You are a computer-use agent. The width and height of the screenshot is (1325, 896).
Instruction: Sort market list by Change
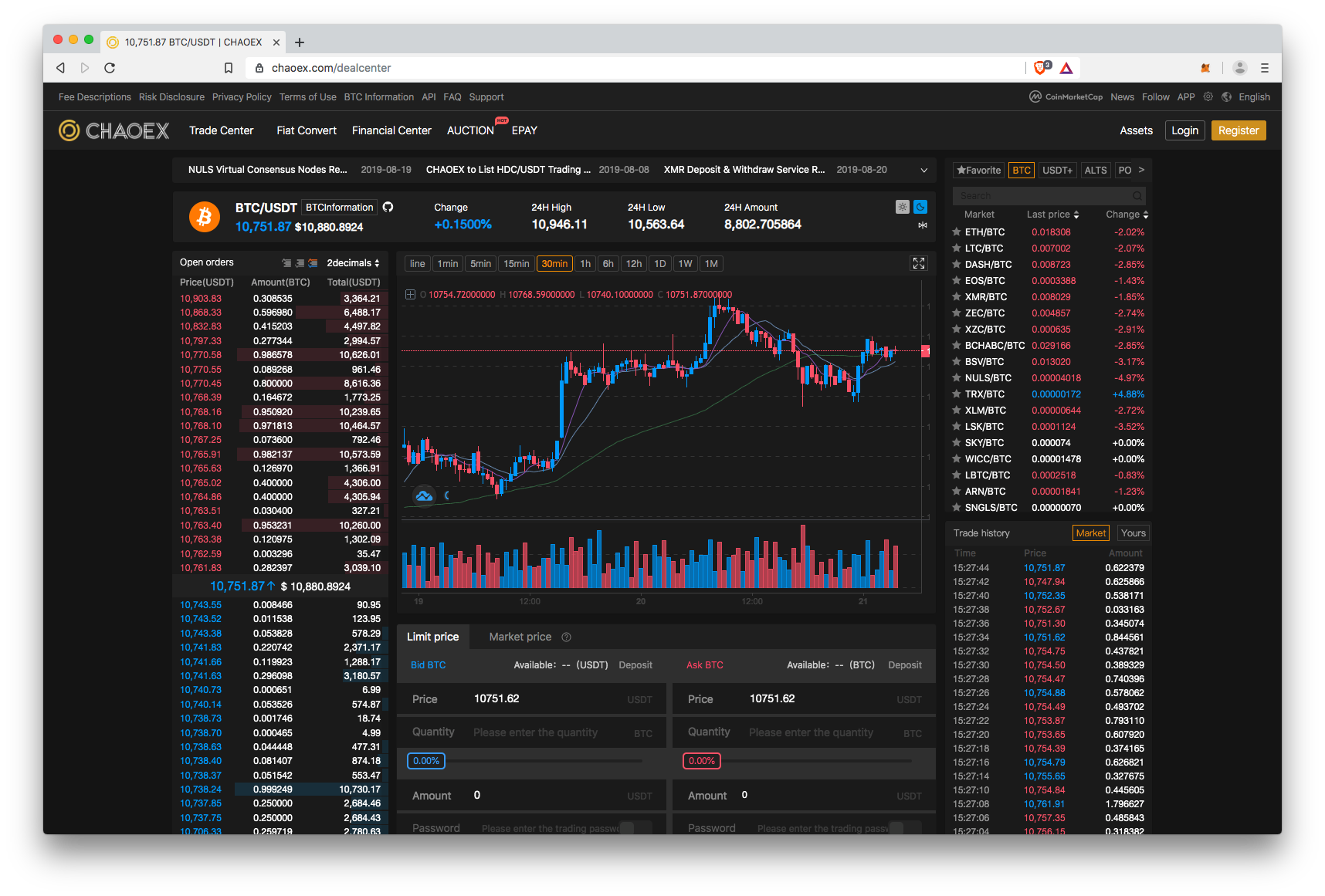1127,215
